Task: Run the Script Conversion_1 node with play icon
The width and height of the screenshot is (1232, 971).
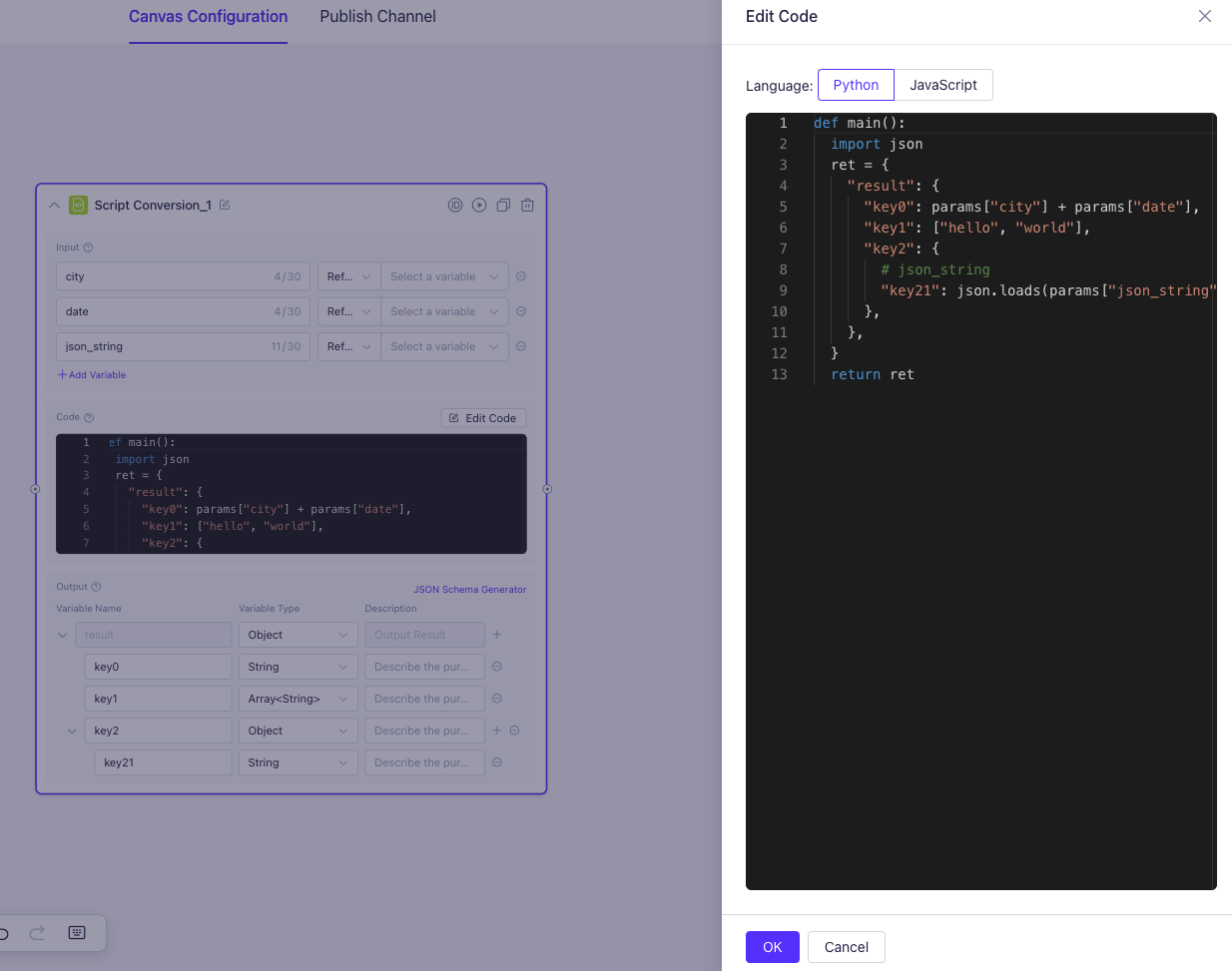Action: (479, 205)
